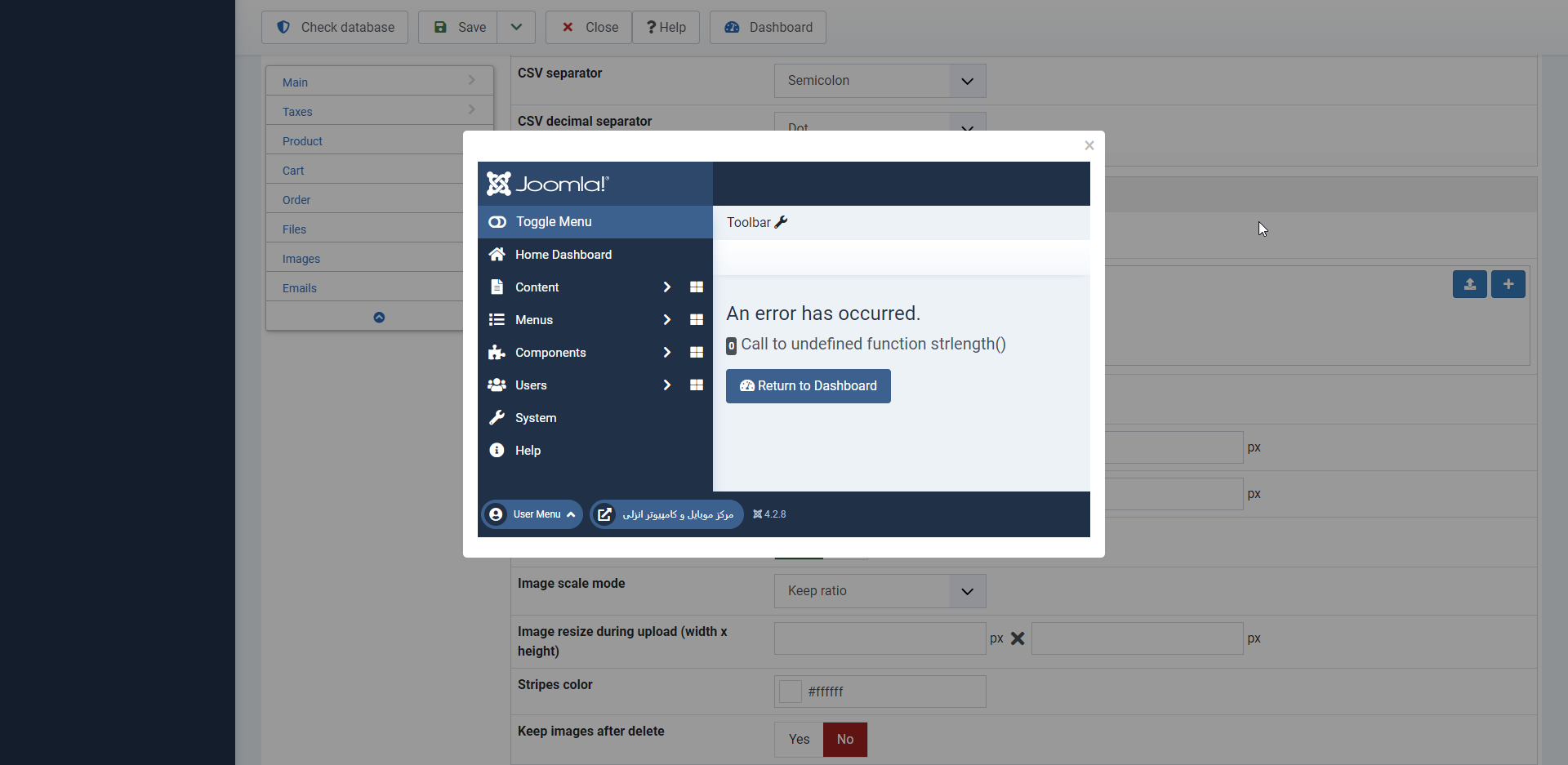
Task: Open the Files settings tab
Action: coord(364,228)
